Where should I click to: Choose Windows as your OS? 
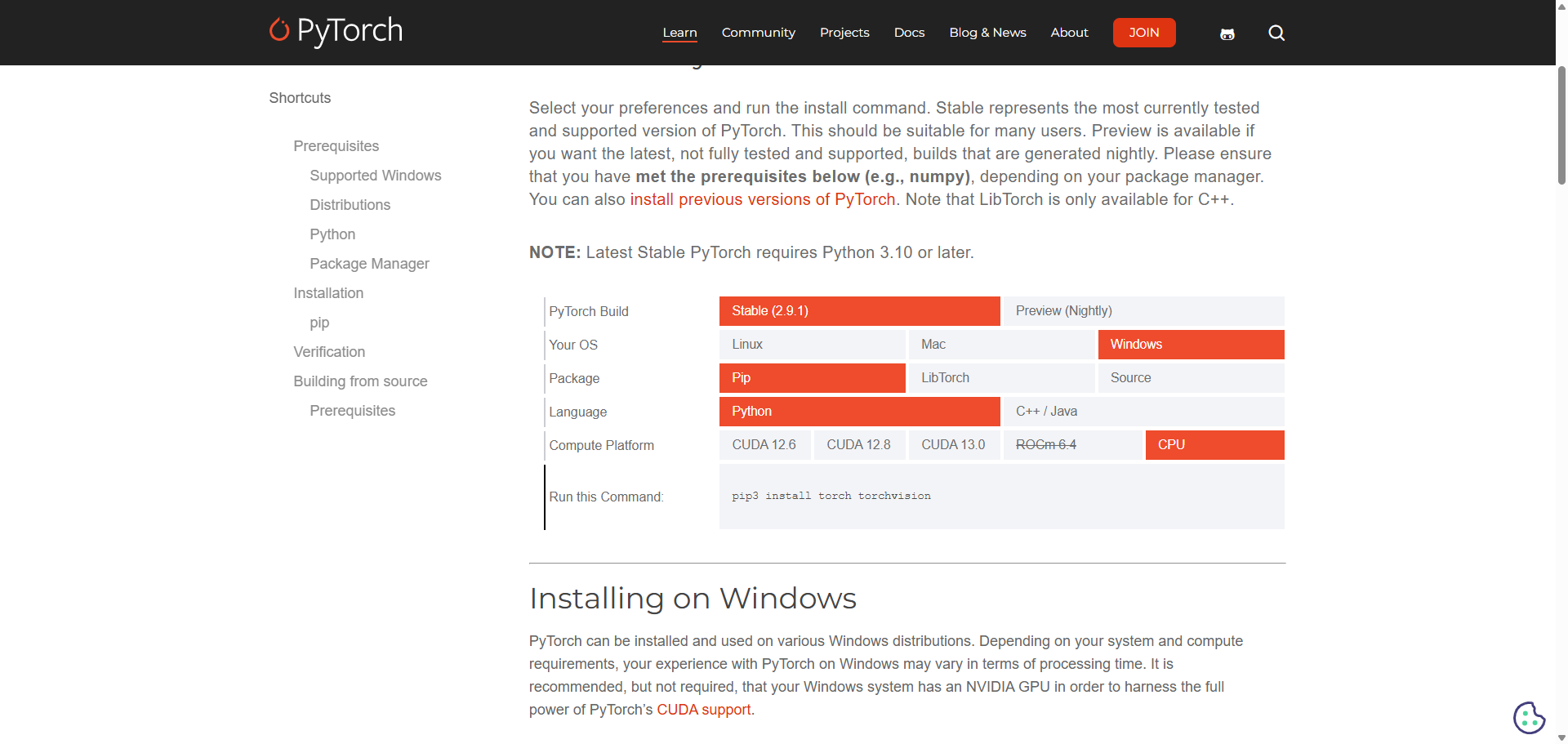coord(1191,345)
